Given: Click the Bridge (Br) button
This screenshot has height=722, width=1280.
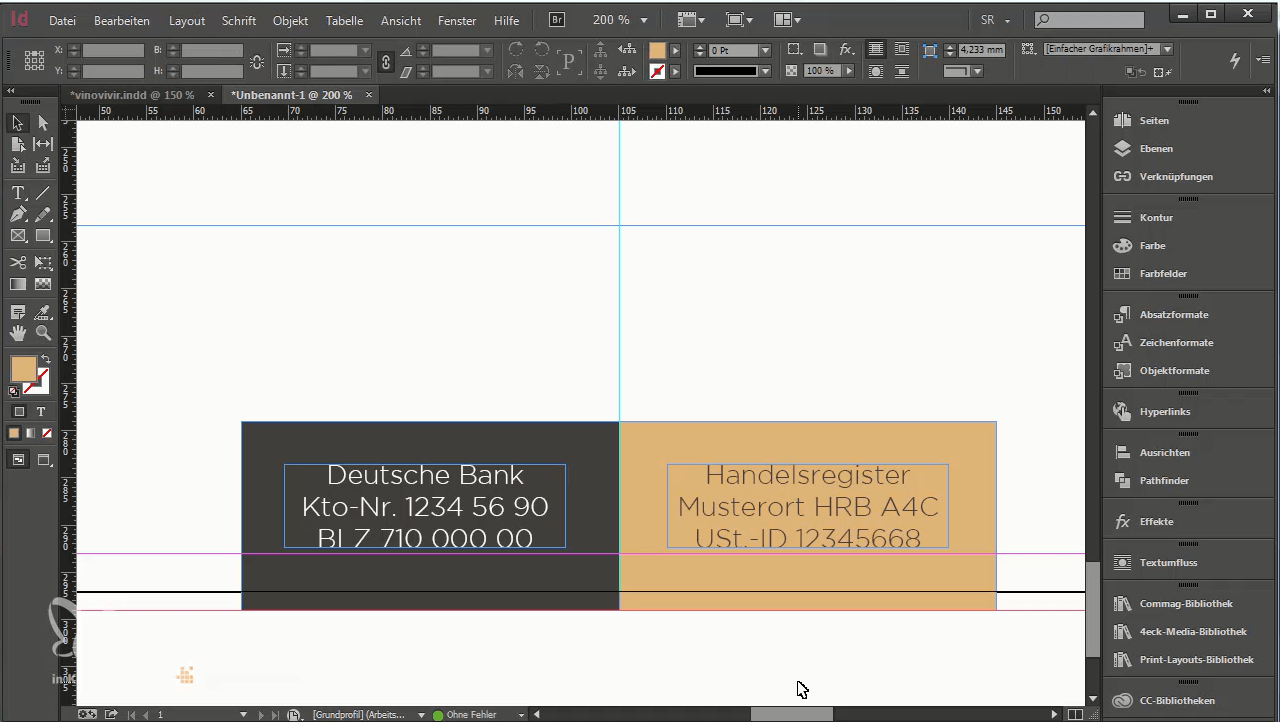Looking at the screenshot, I should (558, 19).
